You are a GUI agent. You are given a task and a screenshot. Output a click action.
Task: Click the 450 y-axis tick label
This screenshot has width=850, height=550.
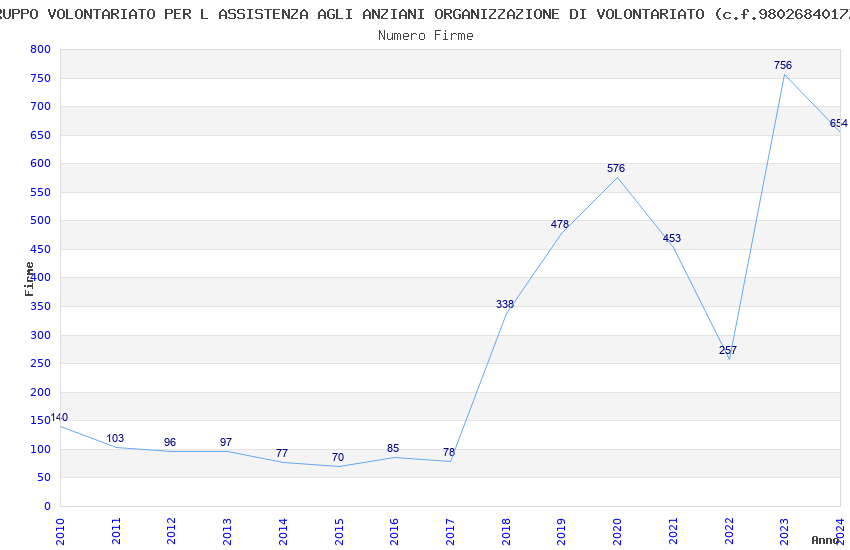[41, 249]
